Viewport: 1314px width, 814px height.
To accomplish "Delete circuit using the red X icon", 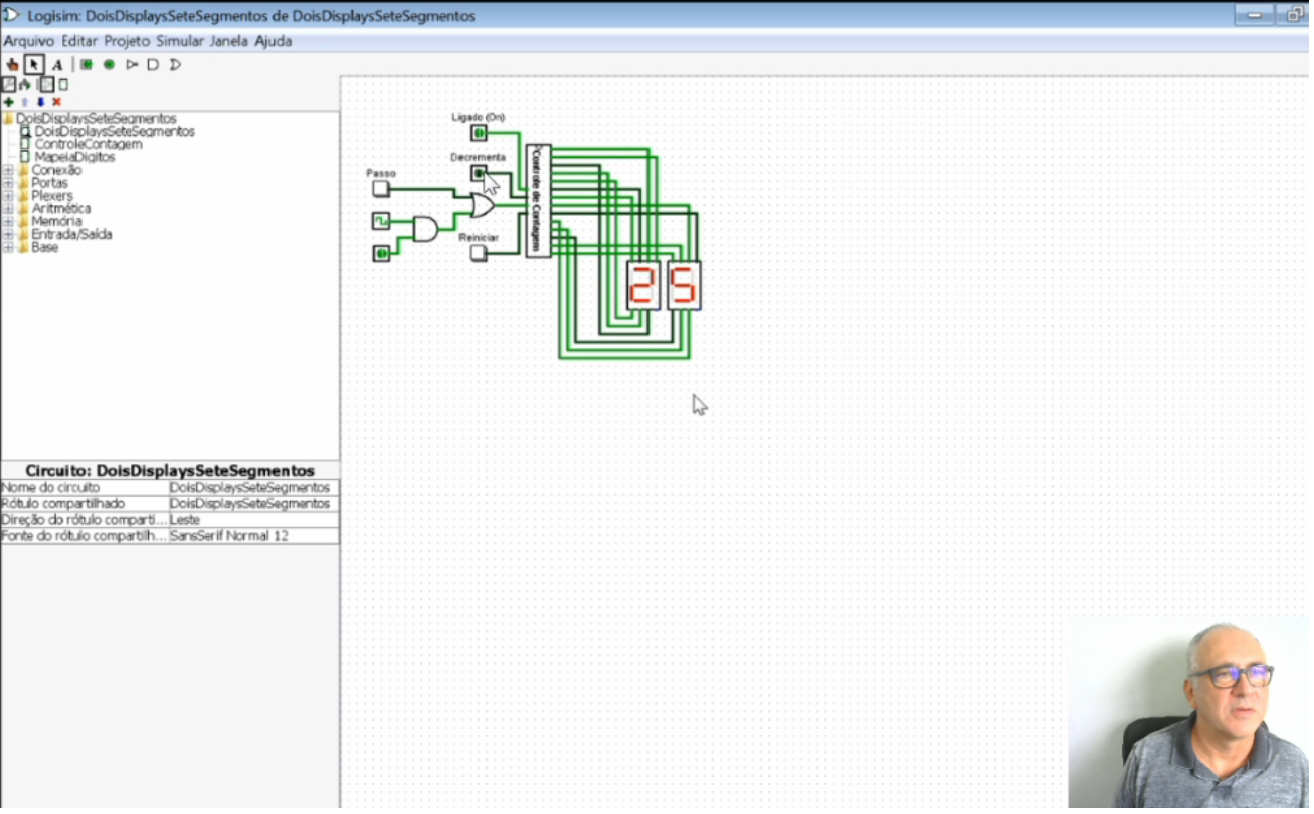I will tap(56, 101).
